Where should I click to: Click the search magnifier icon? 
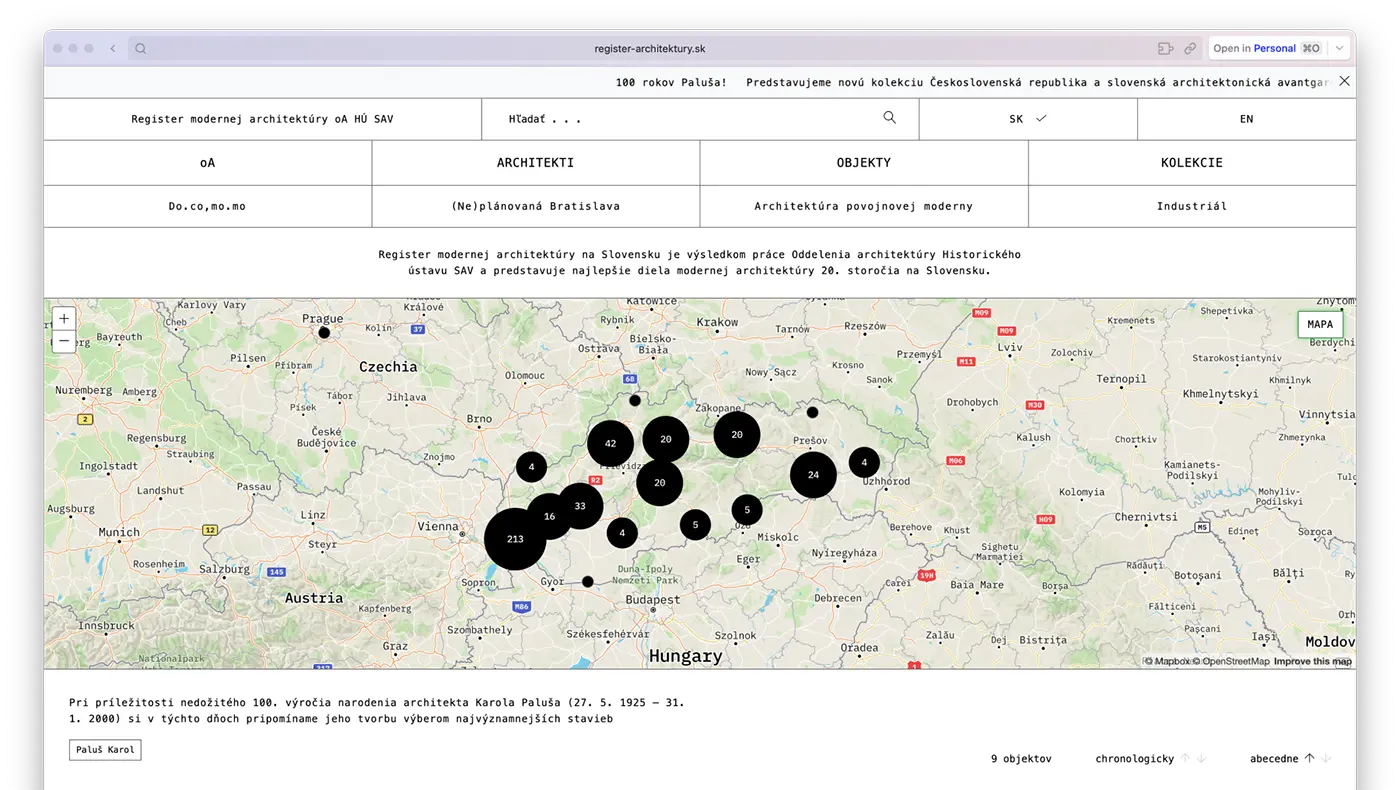click(x=889, y=118)
